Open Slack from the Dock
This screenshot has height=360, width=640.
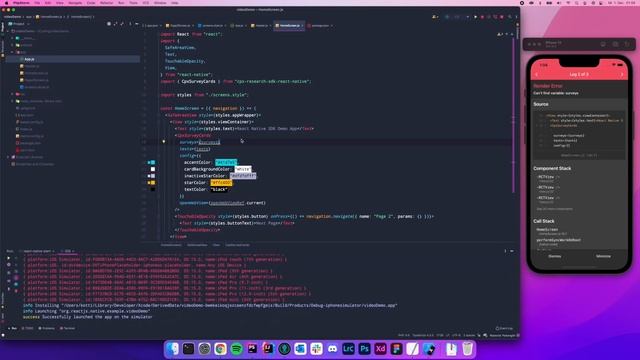pyautogui.click(x=316, y=349)
